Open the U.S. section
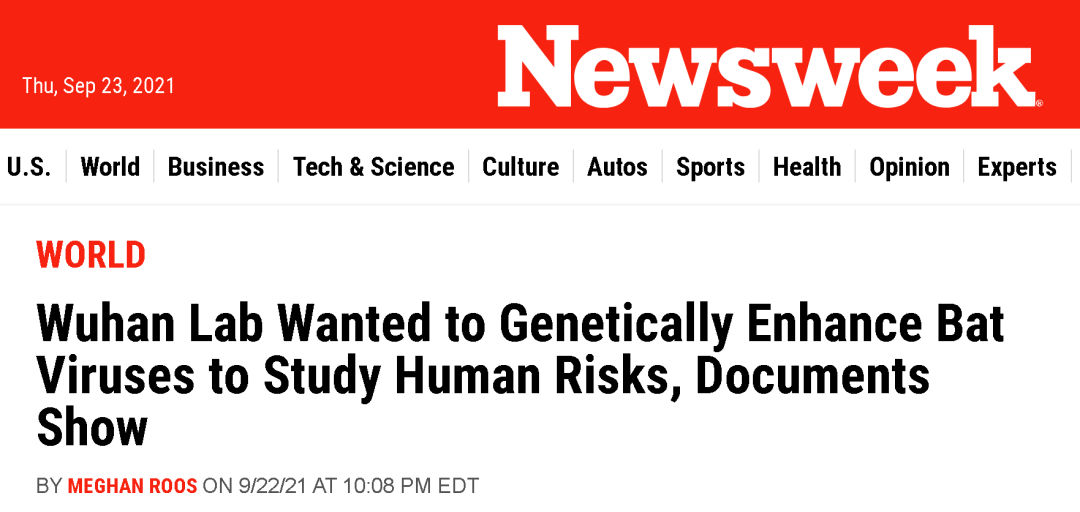 (30, 167)
